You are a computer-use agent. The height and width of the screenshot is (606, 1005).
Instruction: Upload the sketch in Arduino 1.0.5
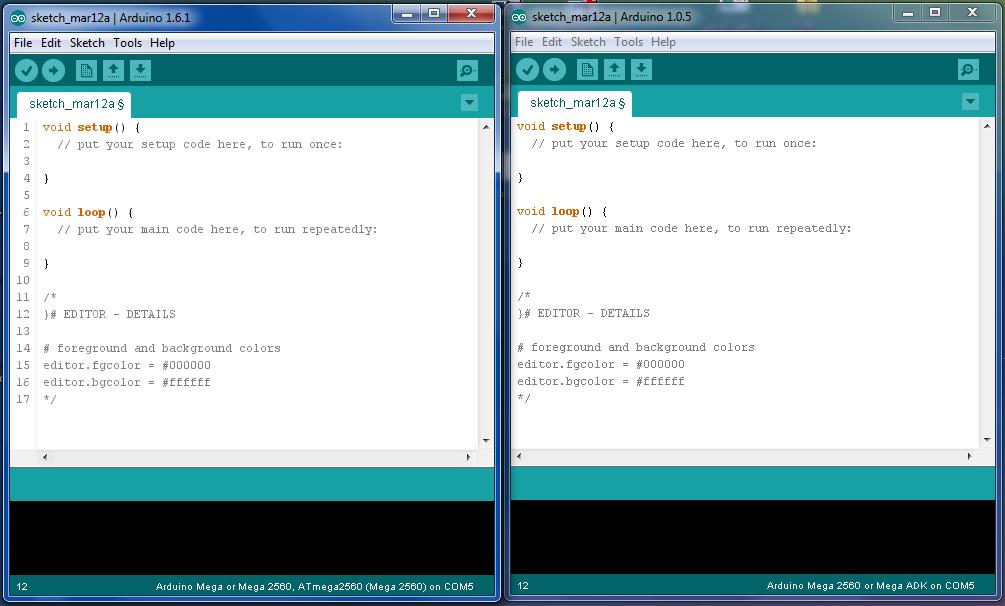click(554, 69)
